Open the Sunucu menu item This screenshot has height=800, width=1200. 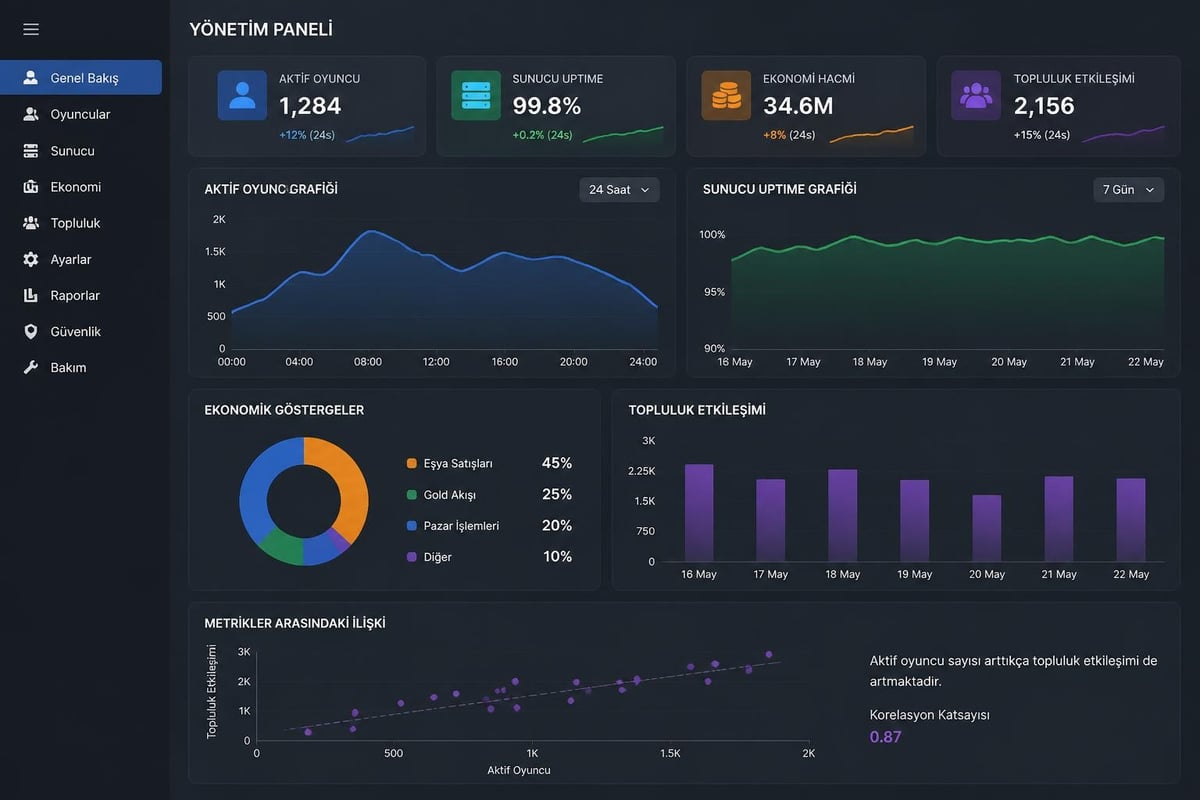tap(81, 150)
